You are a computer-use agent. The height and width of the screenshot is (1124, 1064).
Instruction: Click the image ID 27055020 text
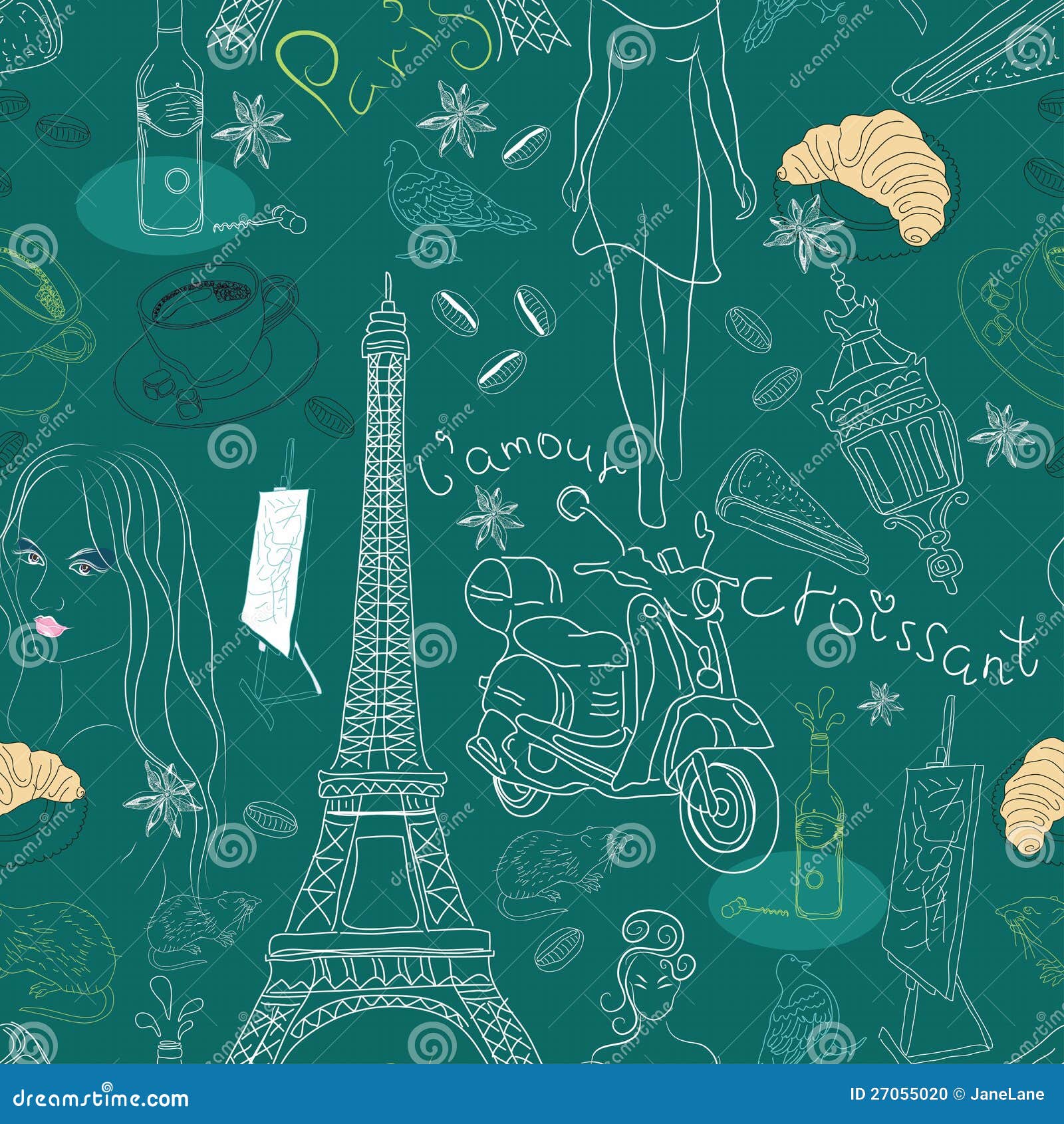(x=898, y=1095)
